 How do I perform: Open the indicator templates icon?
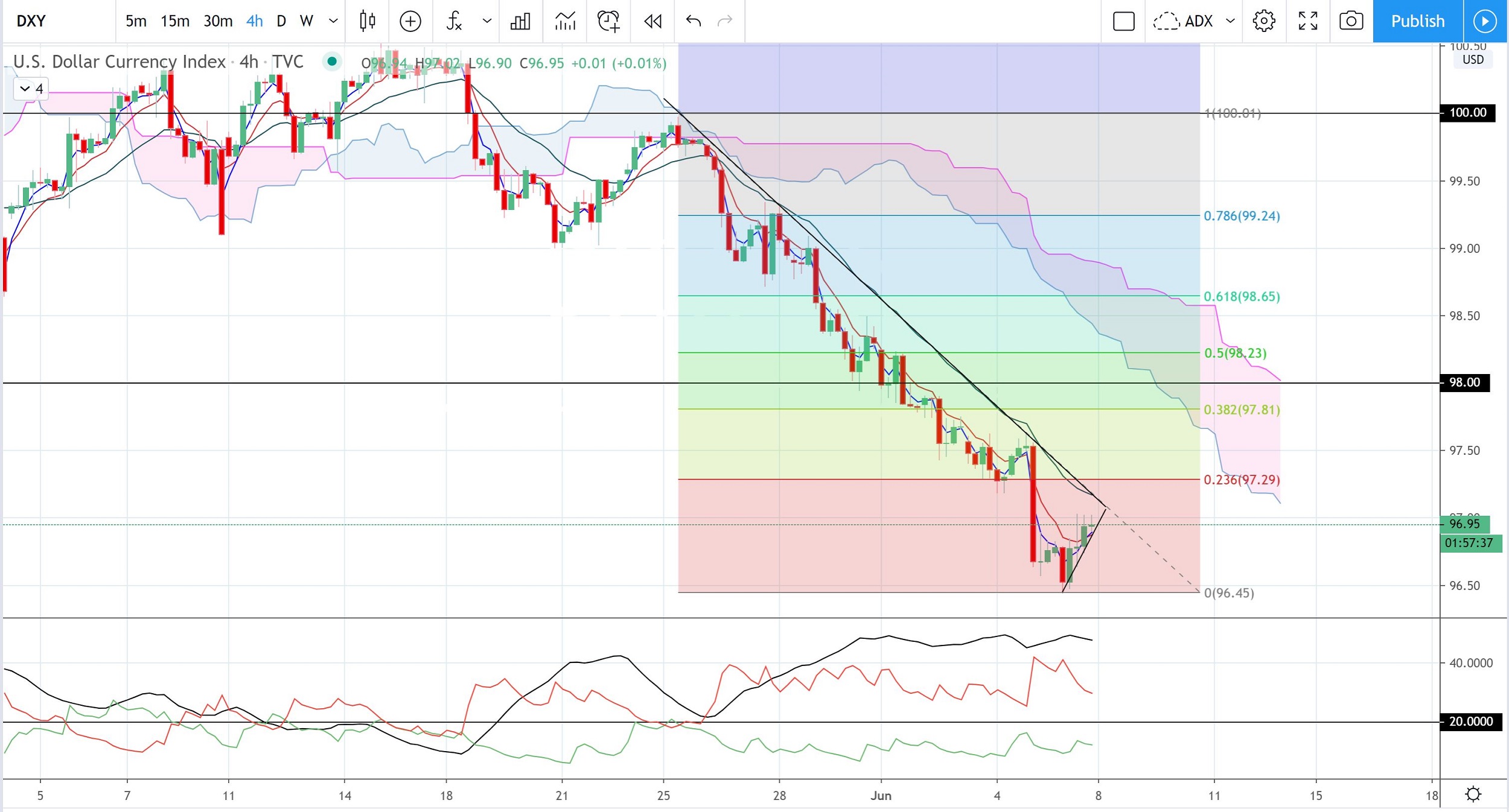tap(565, 21)
